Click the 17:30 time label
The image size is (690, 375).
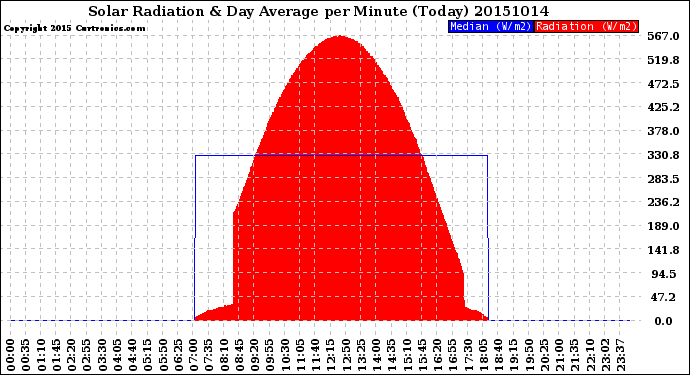point(468,355)
